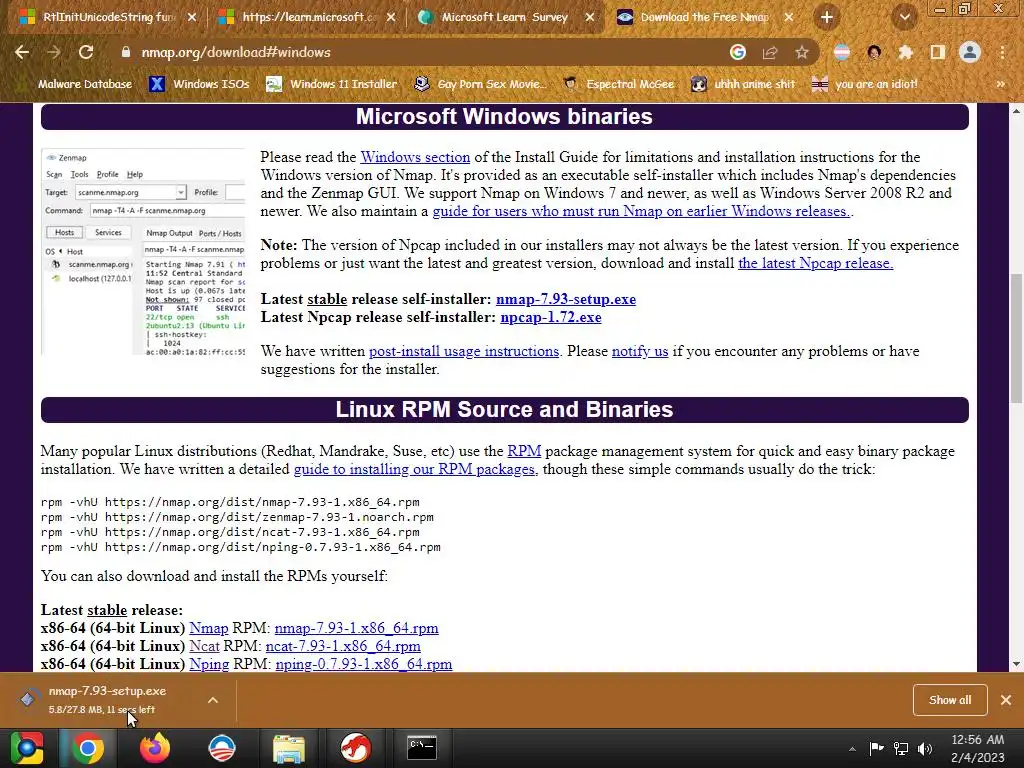The height and width of the screenshot is (768, 1024).
Task: Click the Action Center flag icon
Action: pos(876,748)
